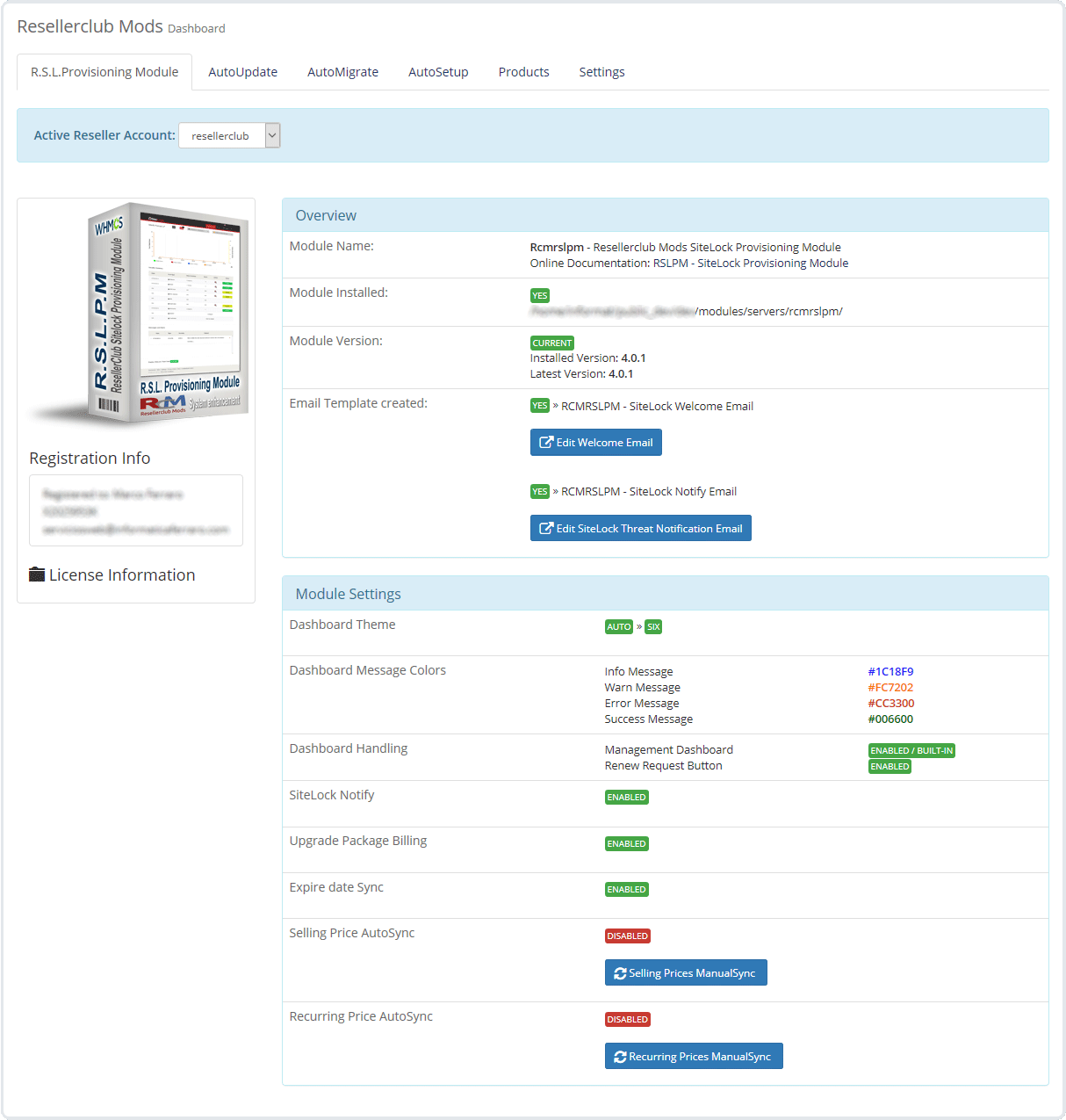Click ENABLED badge for Upgrade Package Billing
The image size is (1066, 1120).
point(627,844)
